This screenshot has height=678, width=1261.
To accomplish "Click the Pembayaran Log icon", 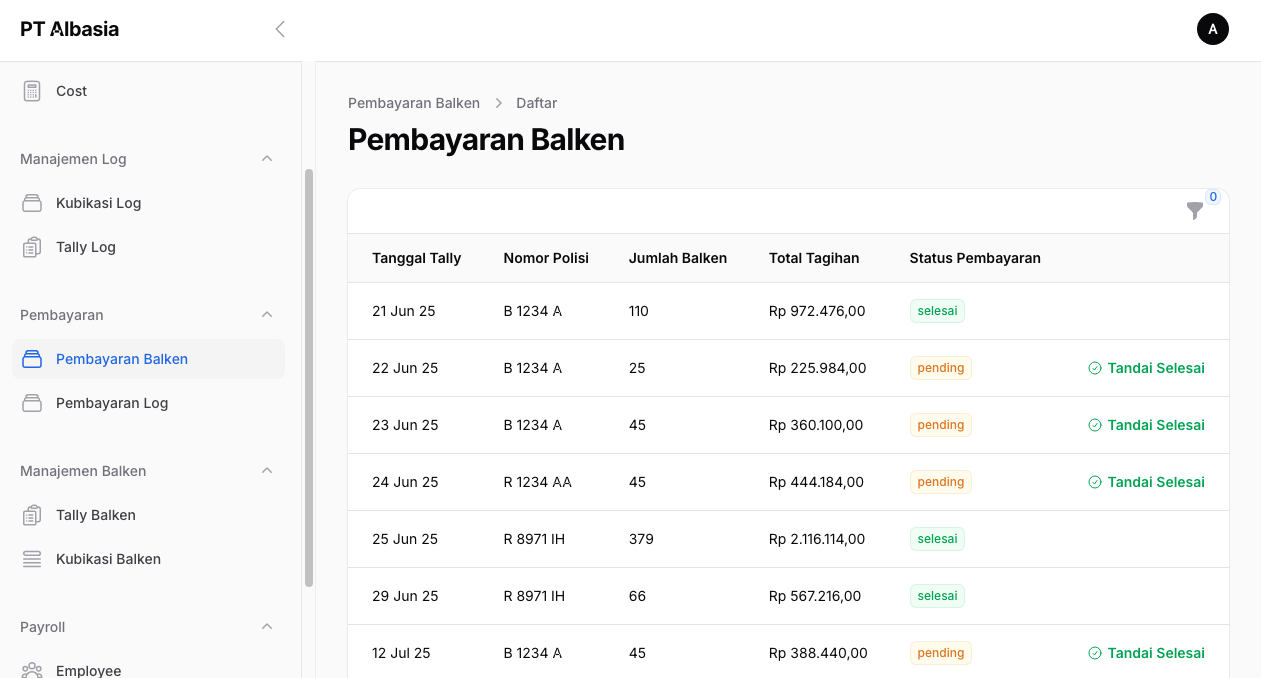I will [x=32, y=403].
